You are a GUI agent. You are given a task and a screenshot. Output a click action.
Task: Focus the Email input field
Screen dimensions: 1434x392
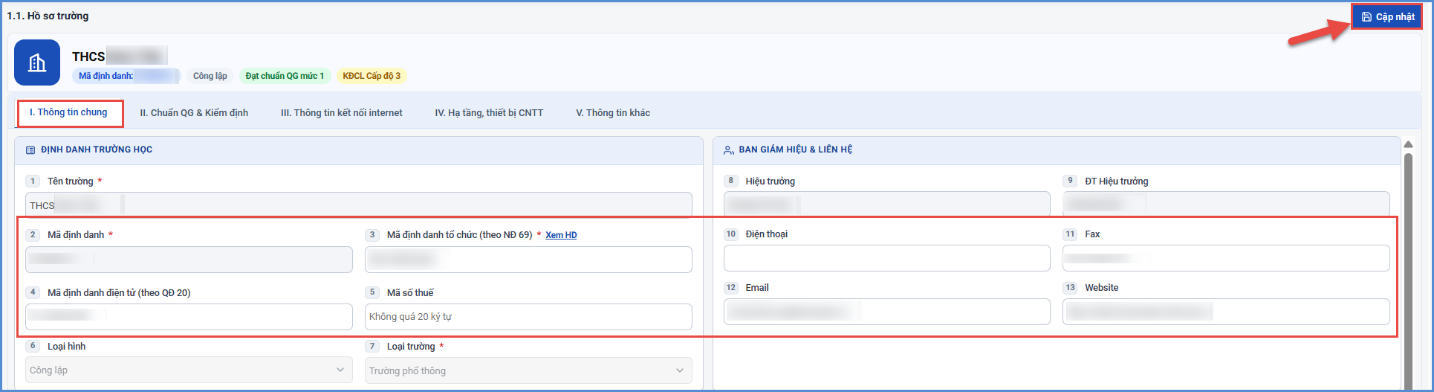click(887, 312)
